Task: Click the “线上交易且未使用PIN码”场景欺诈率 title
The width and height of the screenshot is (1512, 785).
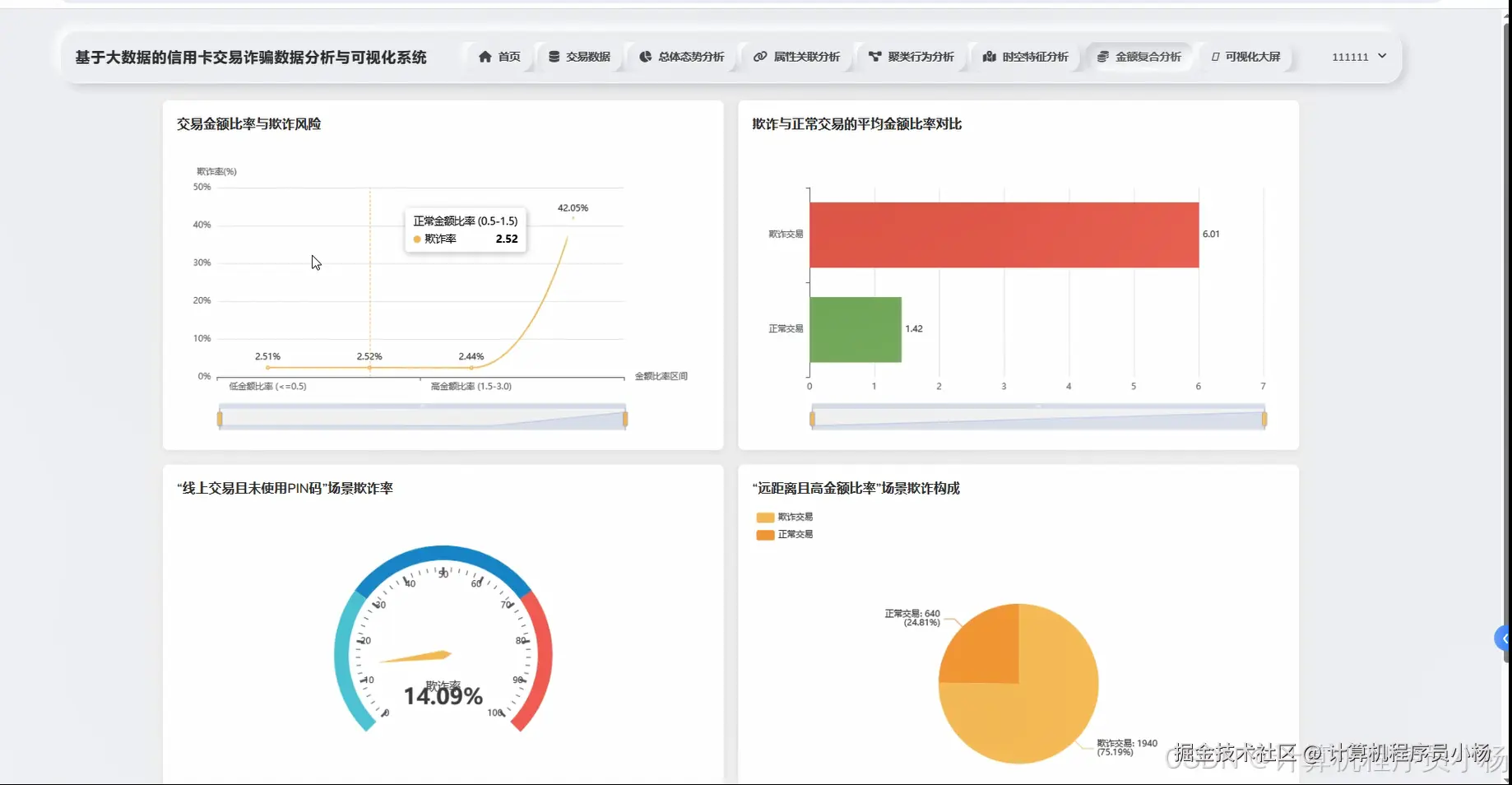Action: pyautogui.click(x=285, y=488)
